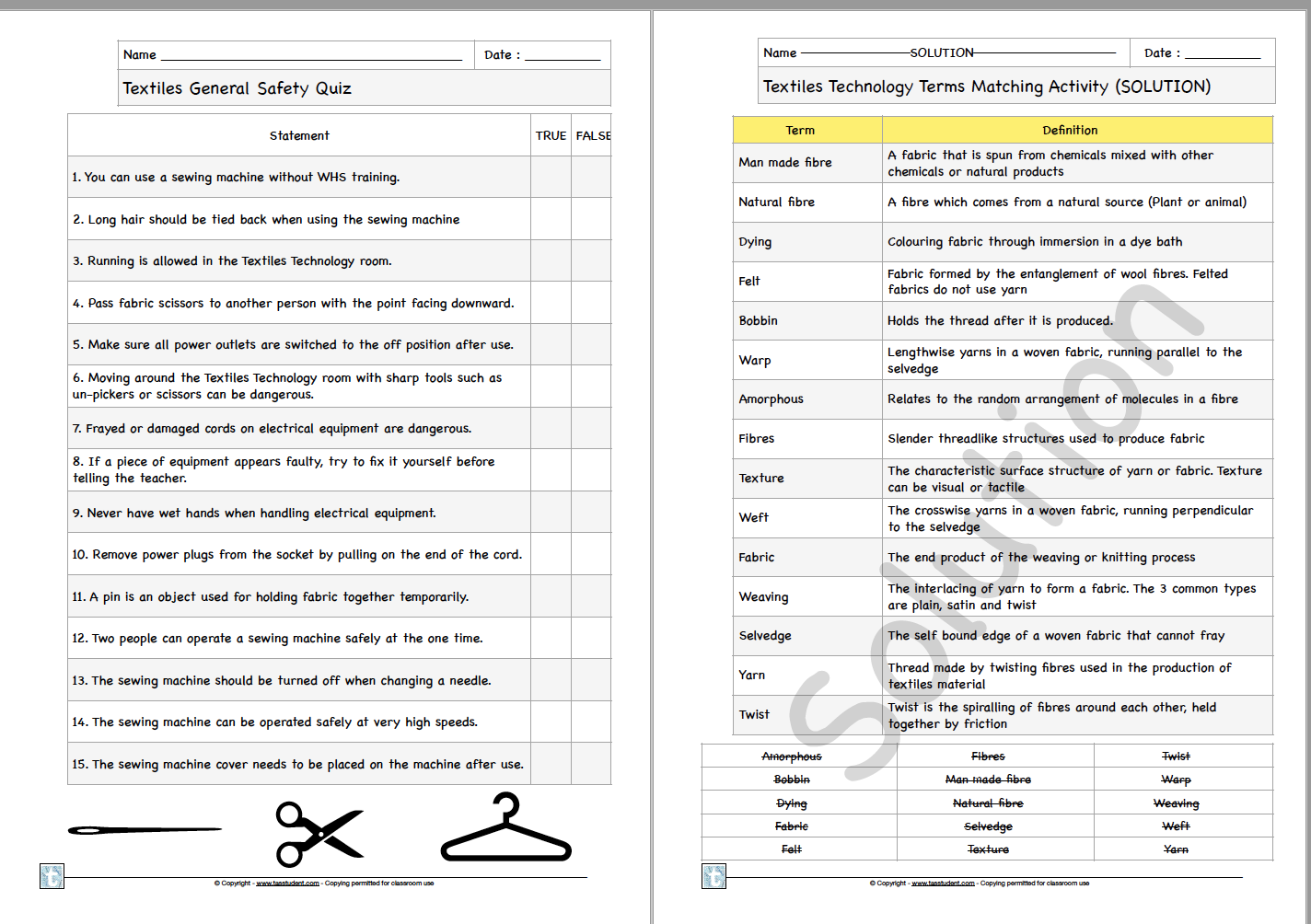Click the scissors illustration
This screenshot has height=924, width=1311.
pyautogui.click(x=320, y=835)
